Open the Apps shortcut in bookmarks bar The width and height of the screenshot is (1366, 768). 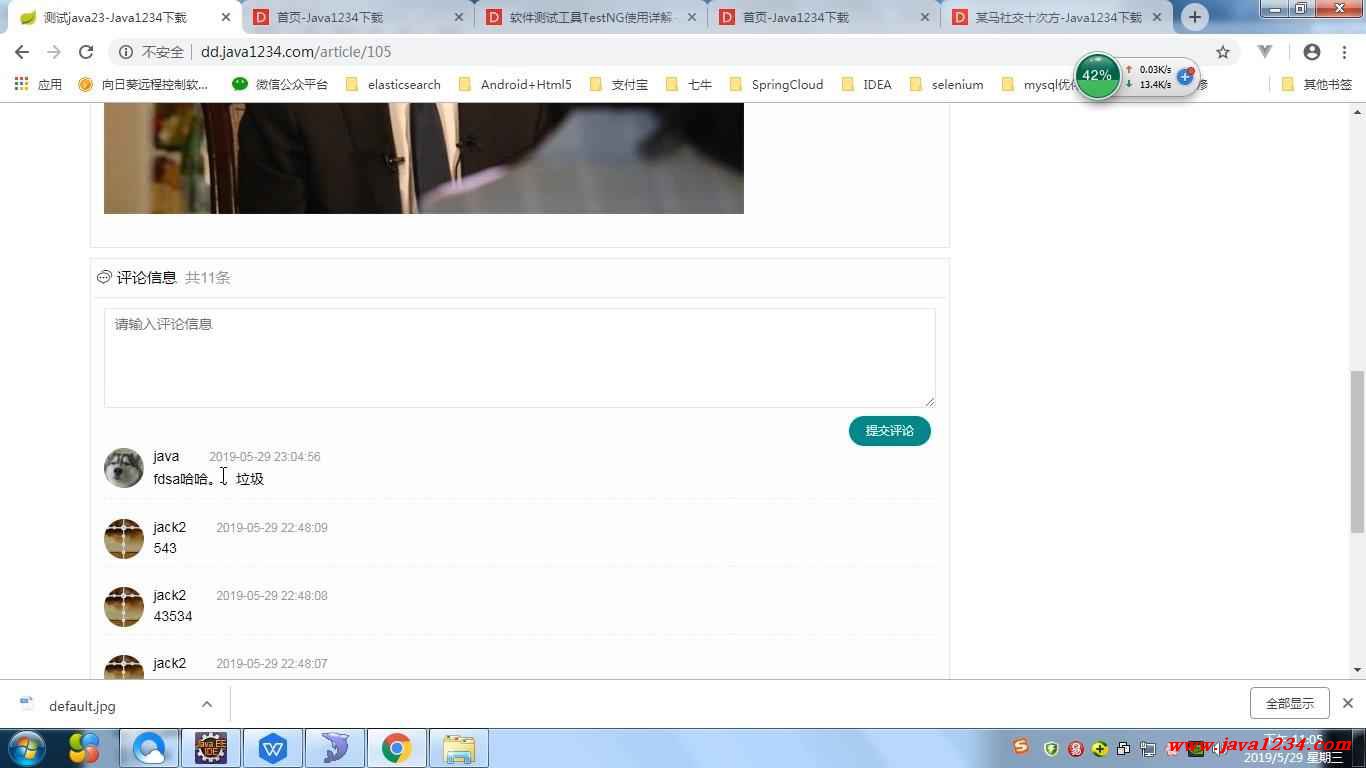pos(39,84)
